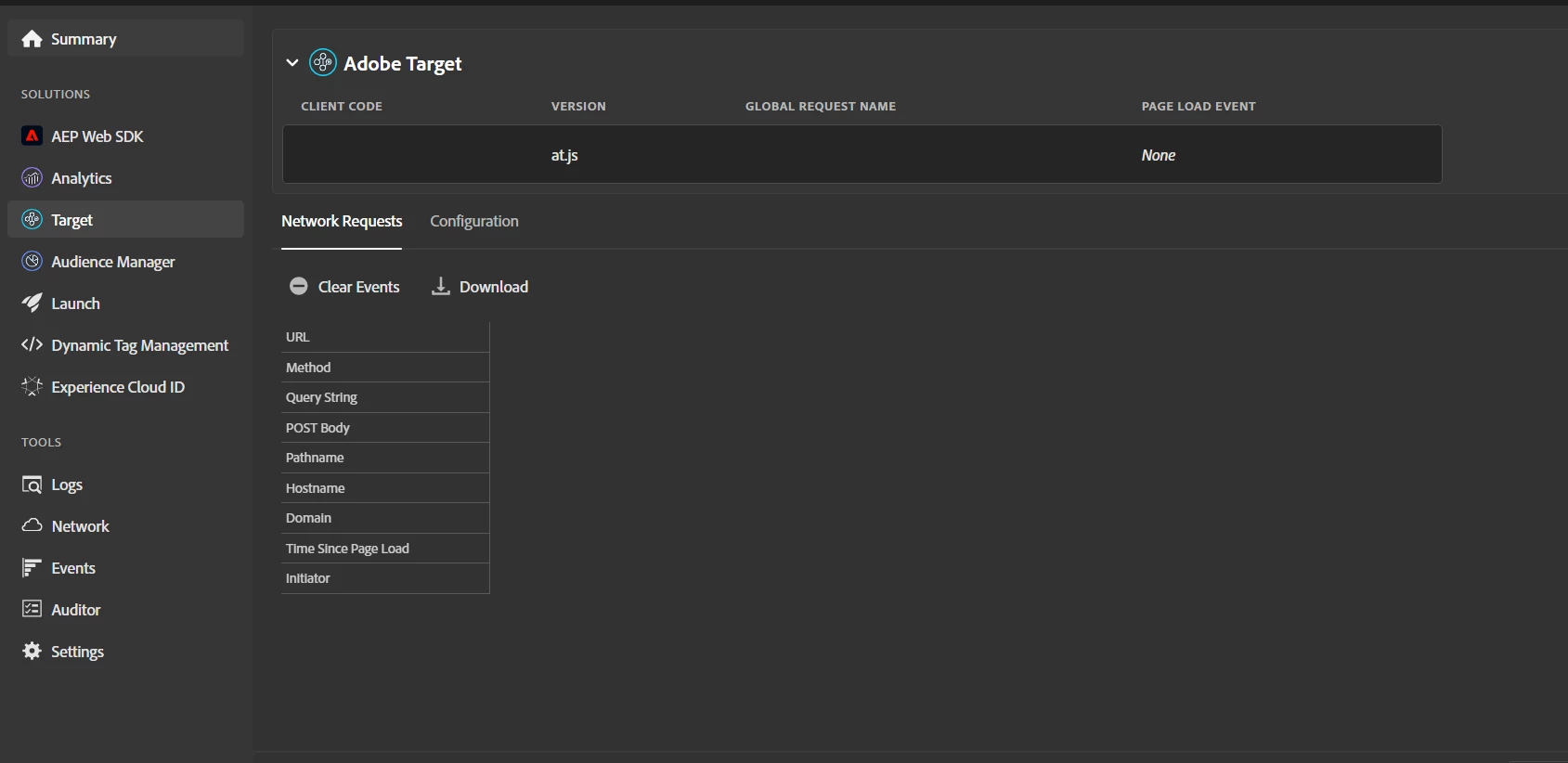1568x763 pixels.
Task: Click the at.js version value
Action: 564,155
